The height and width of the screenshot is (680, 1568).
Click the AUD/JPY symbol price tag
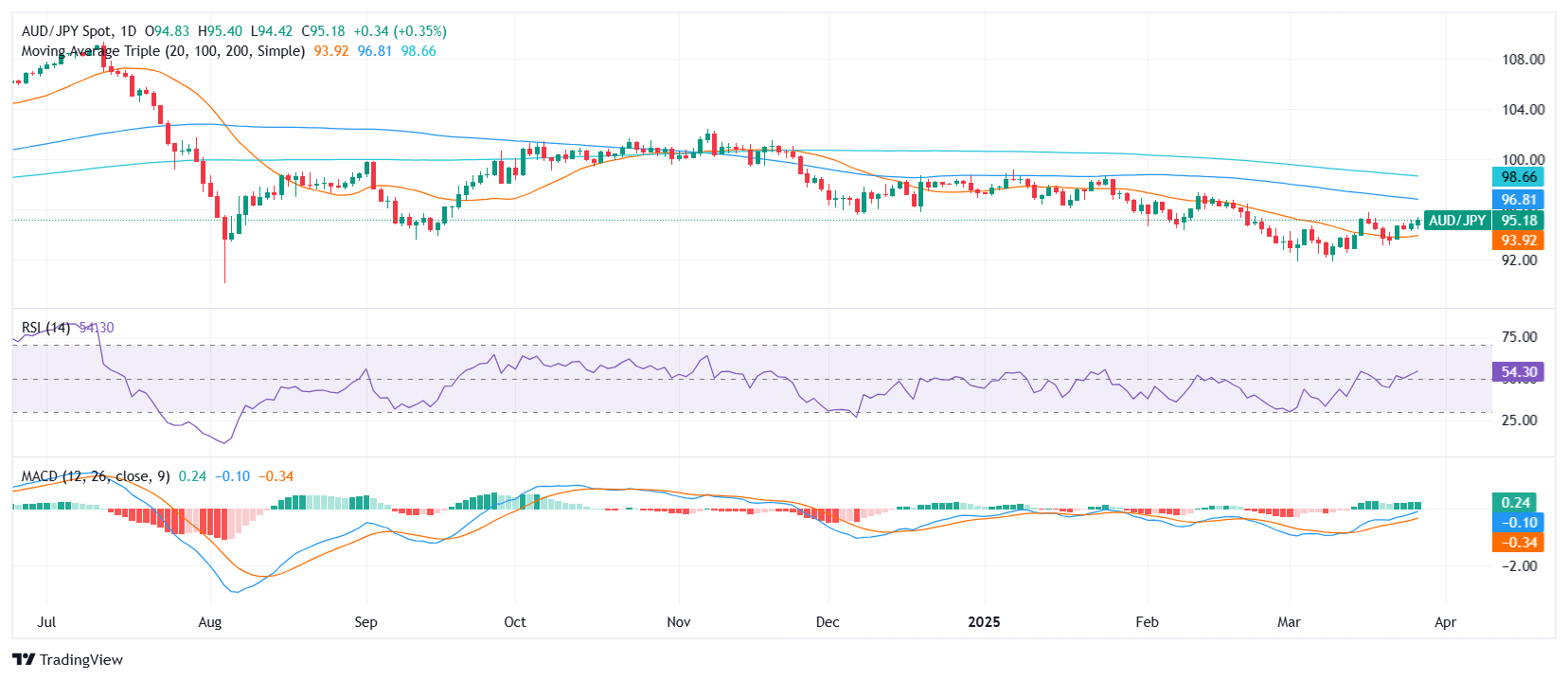coord(1456,221)
